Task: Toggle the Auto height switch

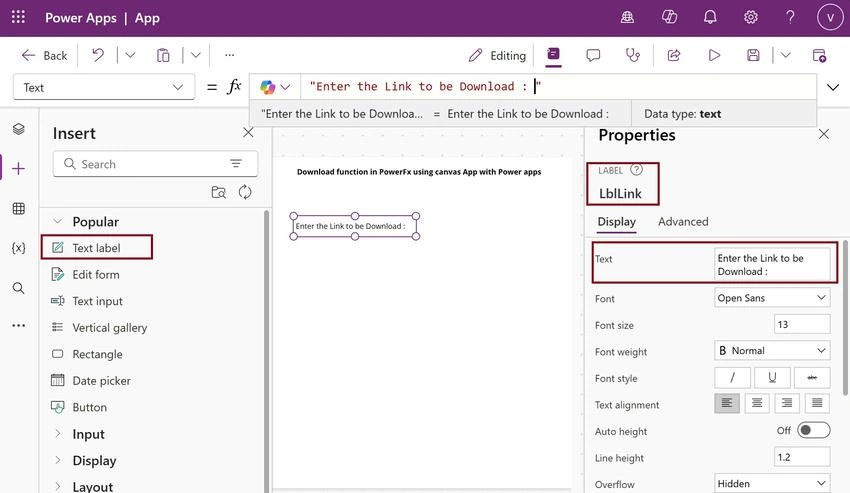Action: click(x=814, y=430)
